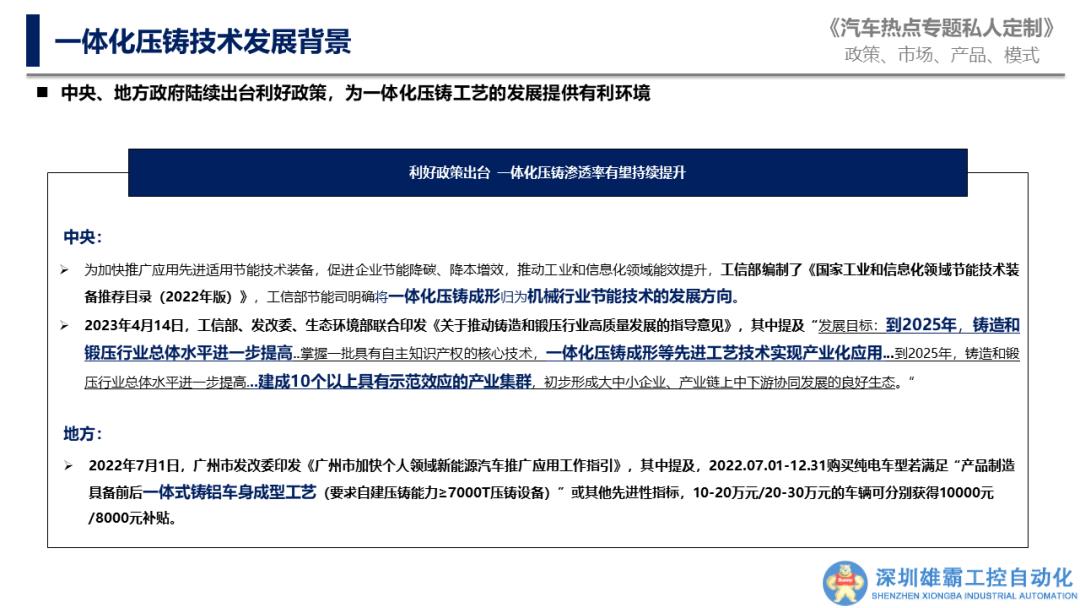Click the bold phrase 建成10个以上具有示范效应的产业集群

point(395,382)
